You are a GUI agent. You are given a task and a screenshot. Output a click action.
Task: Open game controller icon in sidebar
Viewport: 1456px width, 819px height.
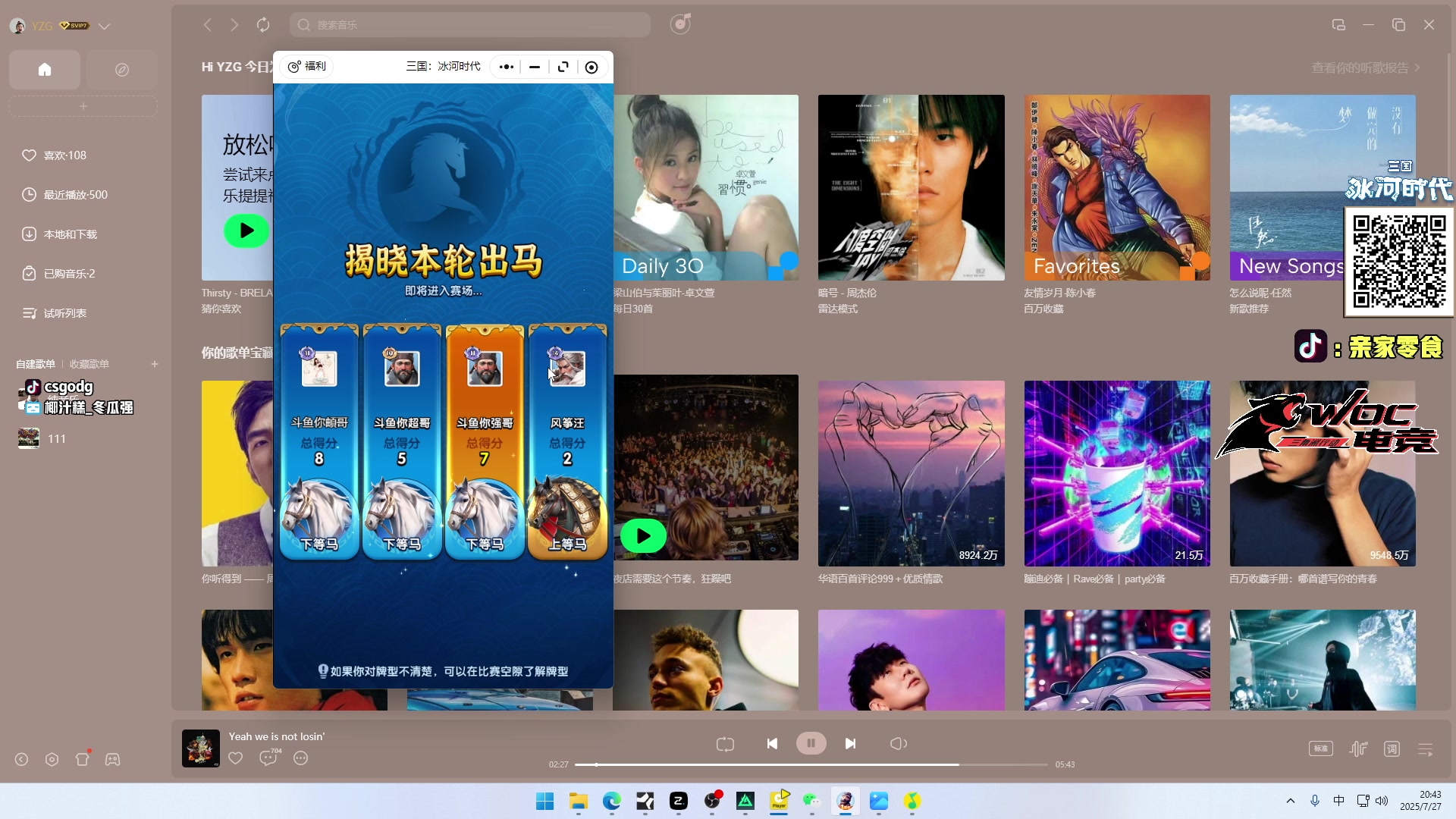[112, 759]
